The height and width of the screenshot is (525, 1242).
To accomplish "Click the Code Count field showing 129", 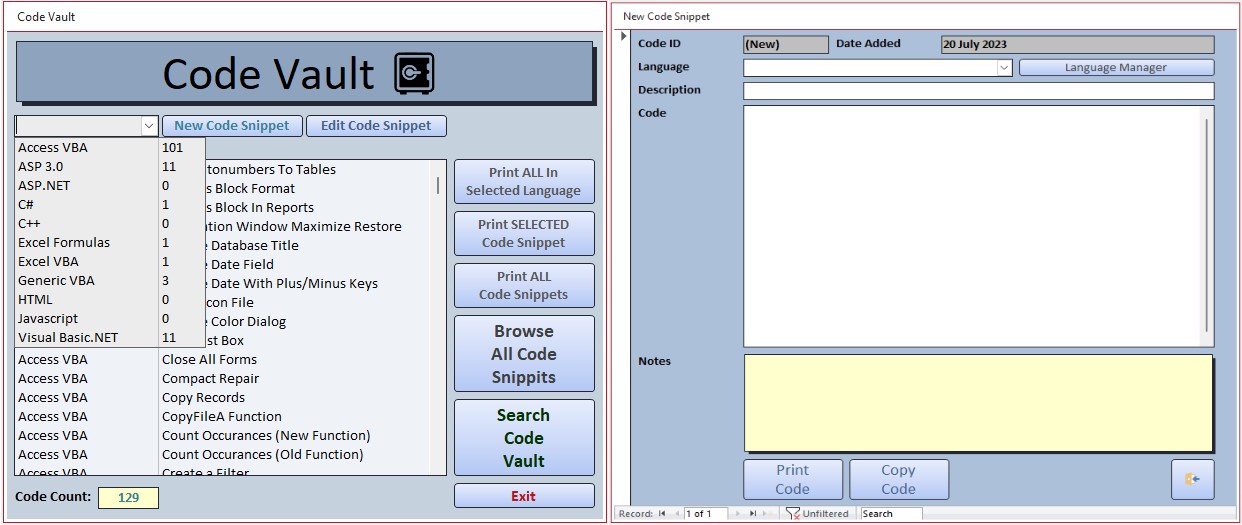I will pyautogui.click(x=128, y=497).
